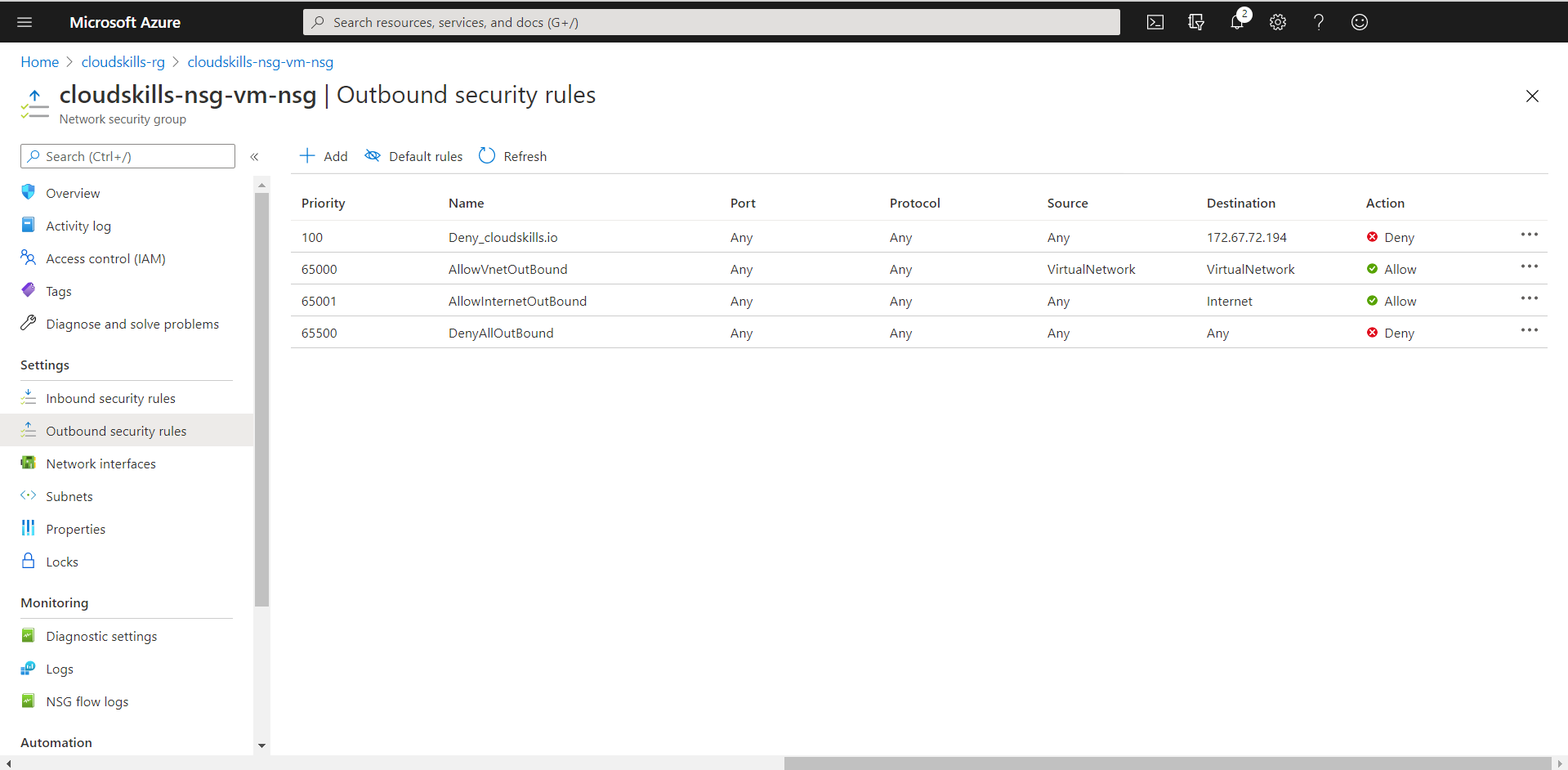Open the Directory and subscription filter icon
Viewport: 1568px width, 770px height.
(x=1195, y=22)
